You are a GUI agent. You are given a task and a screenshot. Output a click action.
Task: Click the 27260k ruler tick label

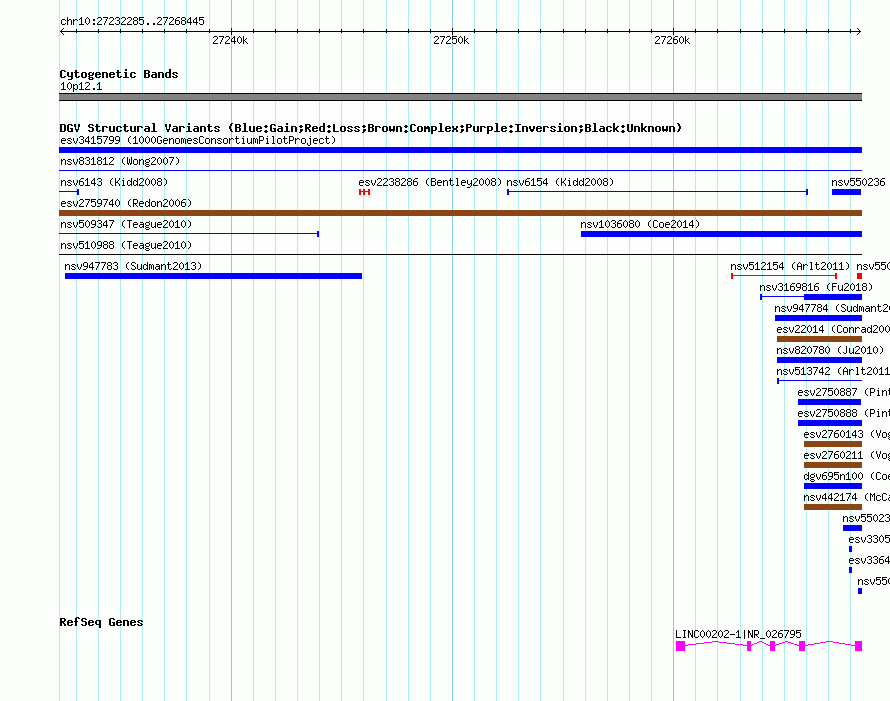tap(672, 40)
